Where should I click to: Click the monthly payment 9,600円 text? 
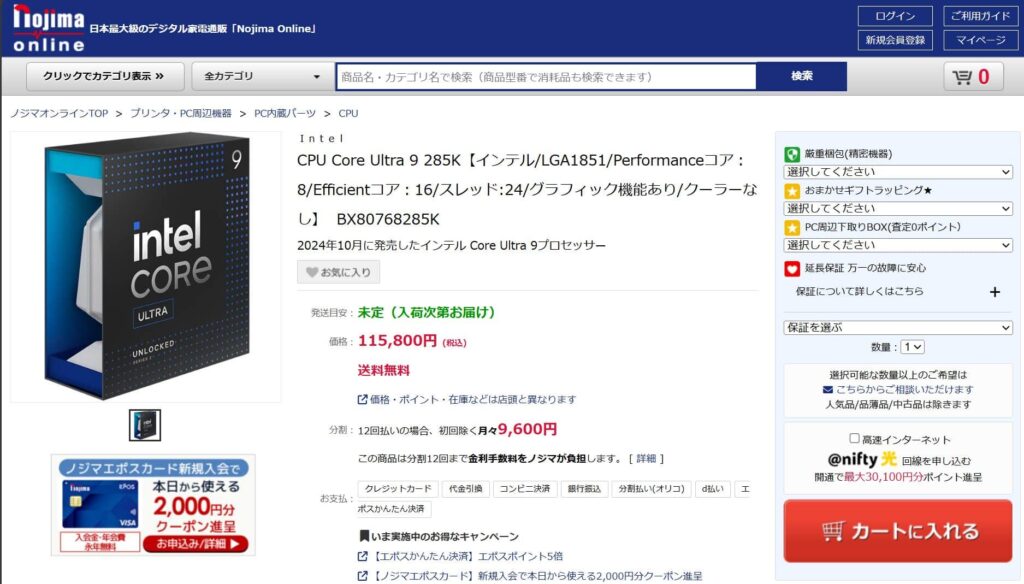point(527,429)
